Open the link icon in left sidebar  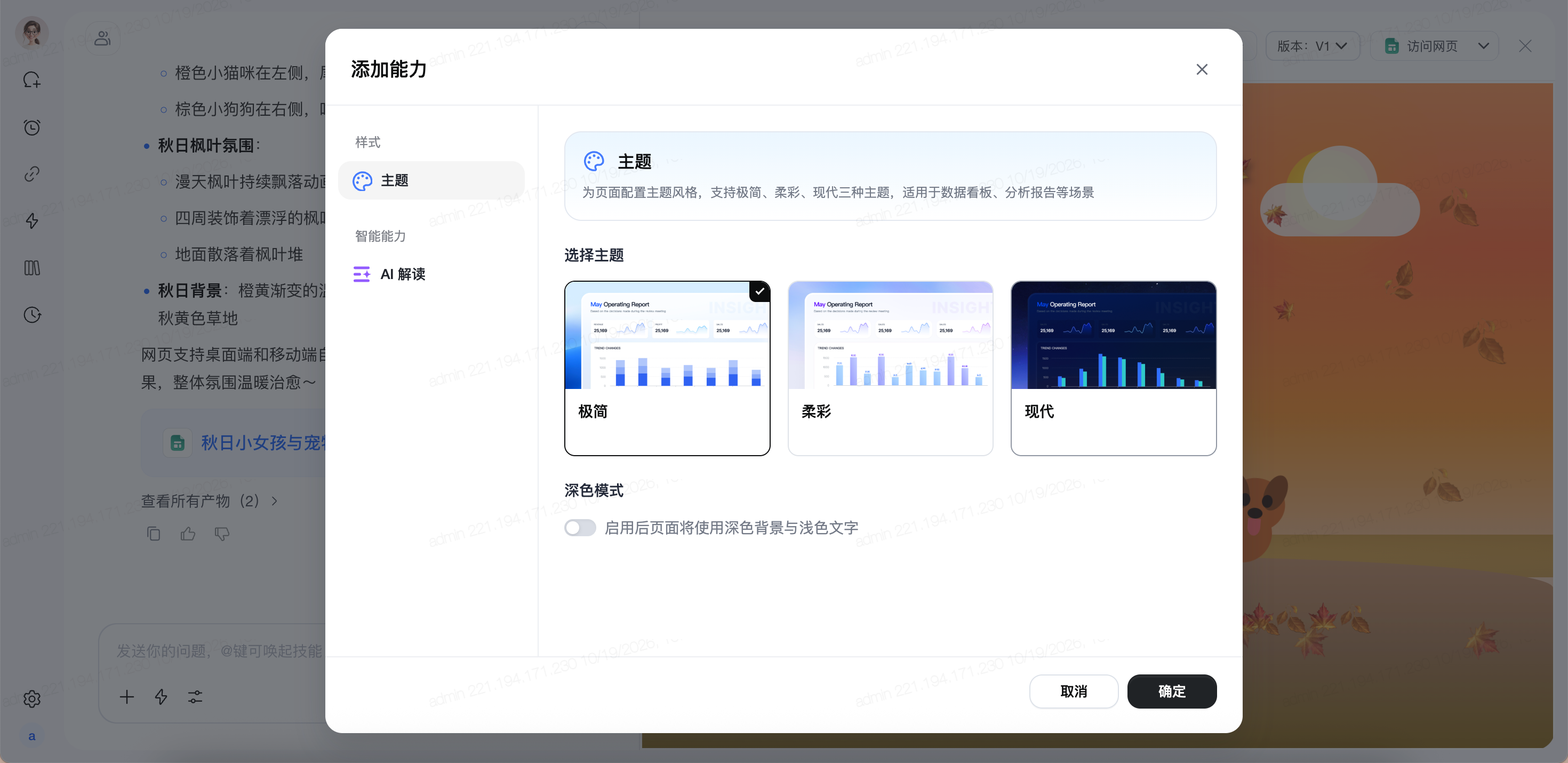pyautogui.click(x=32, y=174)
